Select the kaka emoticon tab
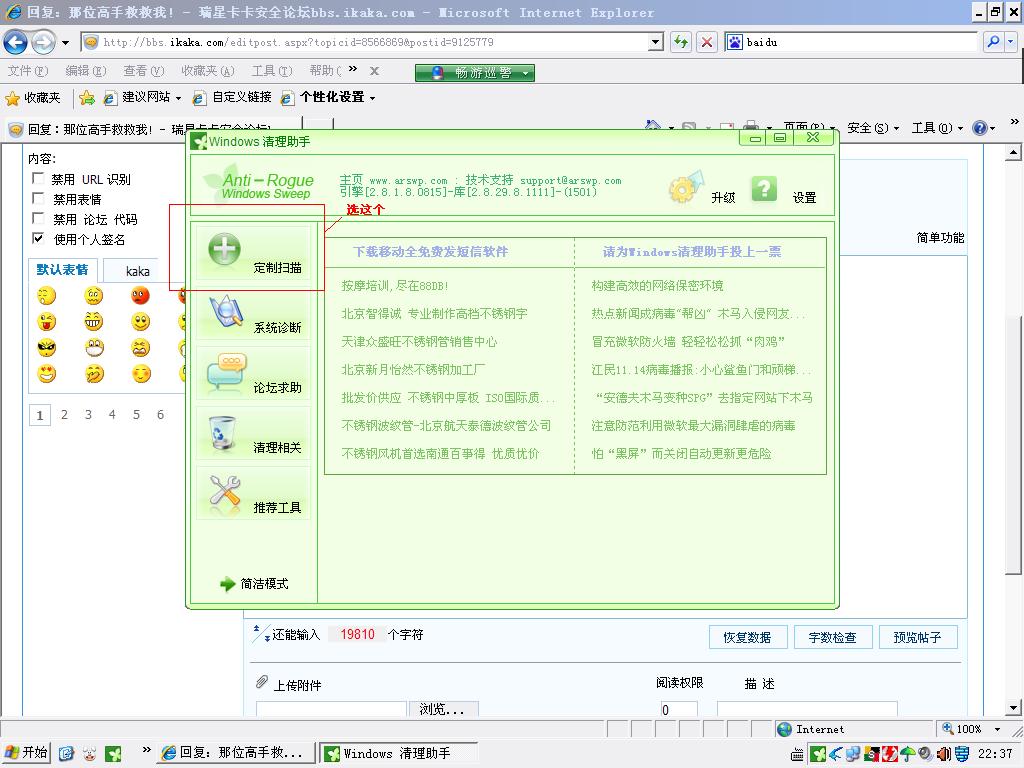The image size is (1024, 768). 137,271
